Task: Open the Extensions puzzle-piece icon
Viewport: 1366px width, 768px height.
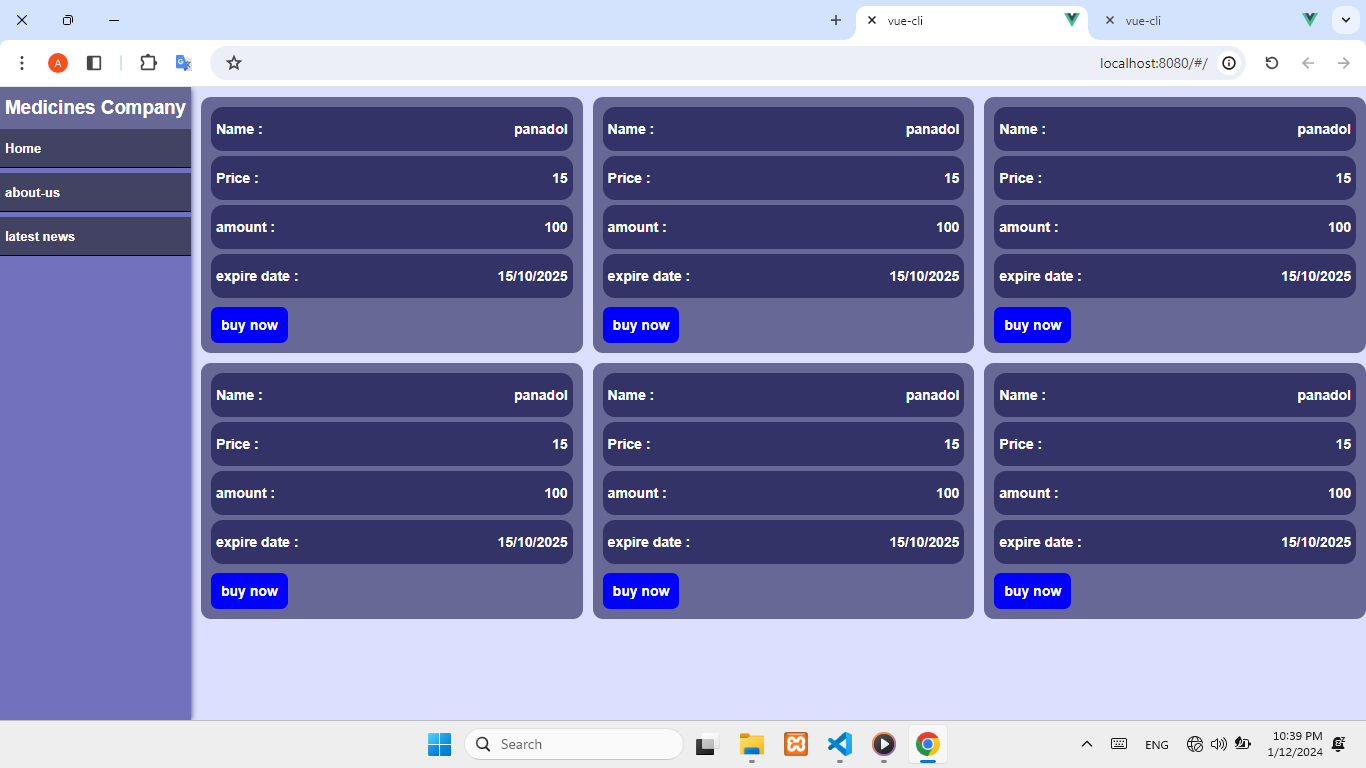Action: (x=148, y=63)
